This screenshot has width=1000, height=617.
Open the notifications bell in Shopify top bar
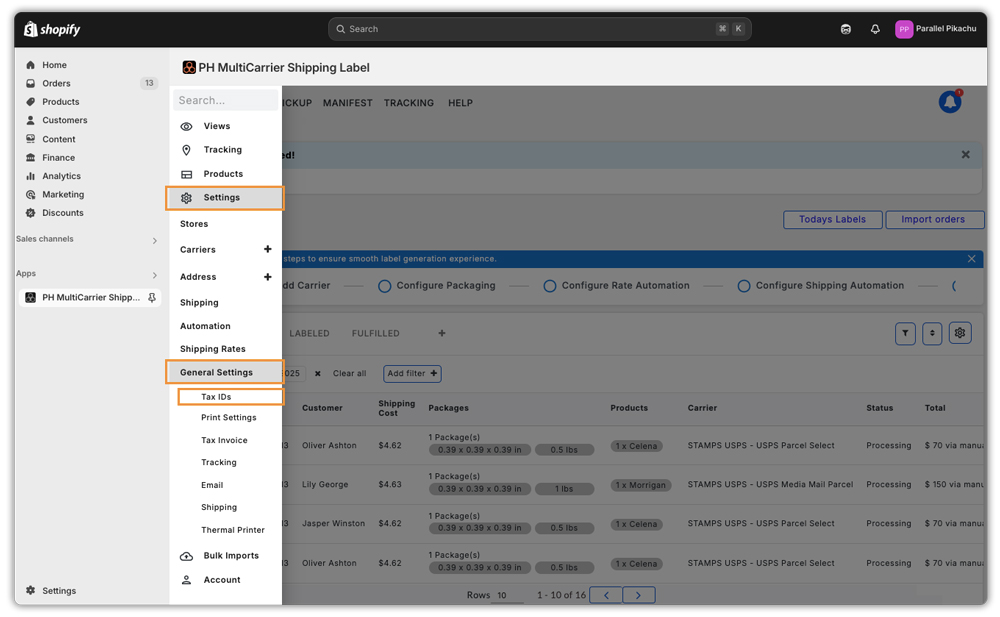pyautogui.click(x=875, y=29)
